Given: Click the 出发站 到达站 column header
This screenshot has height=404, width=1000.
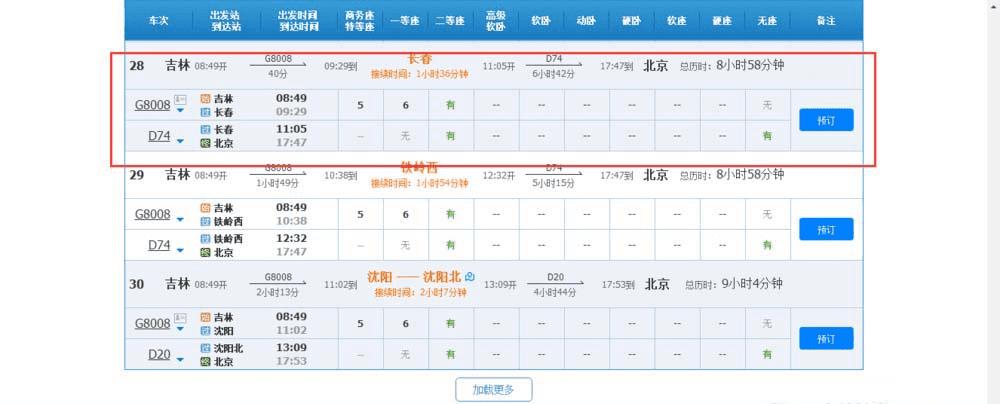Looking at the screenshot, I should (226, 21).
